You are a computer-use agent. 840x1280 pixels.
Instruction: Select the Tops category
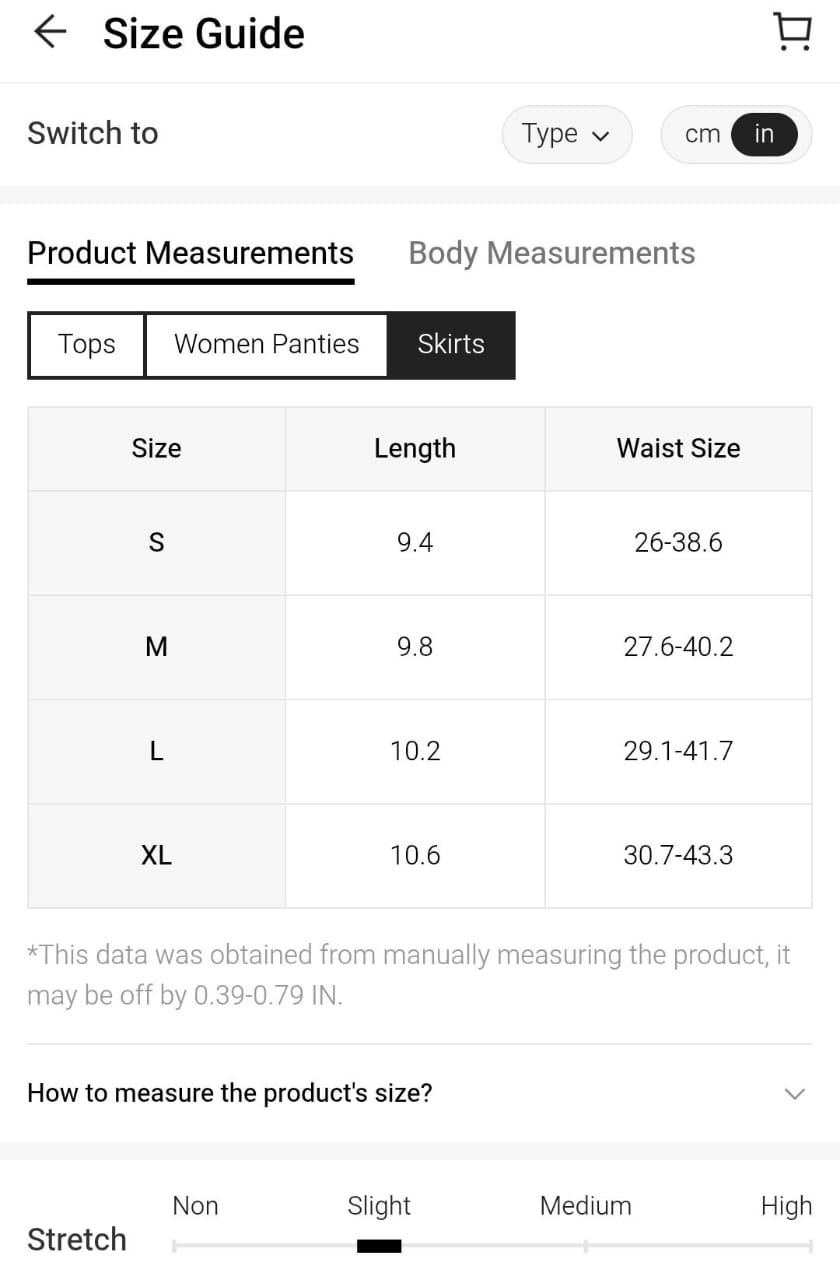87,345
